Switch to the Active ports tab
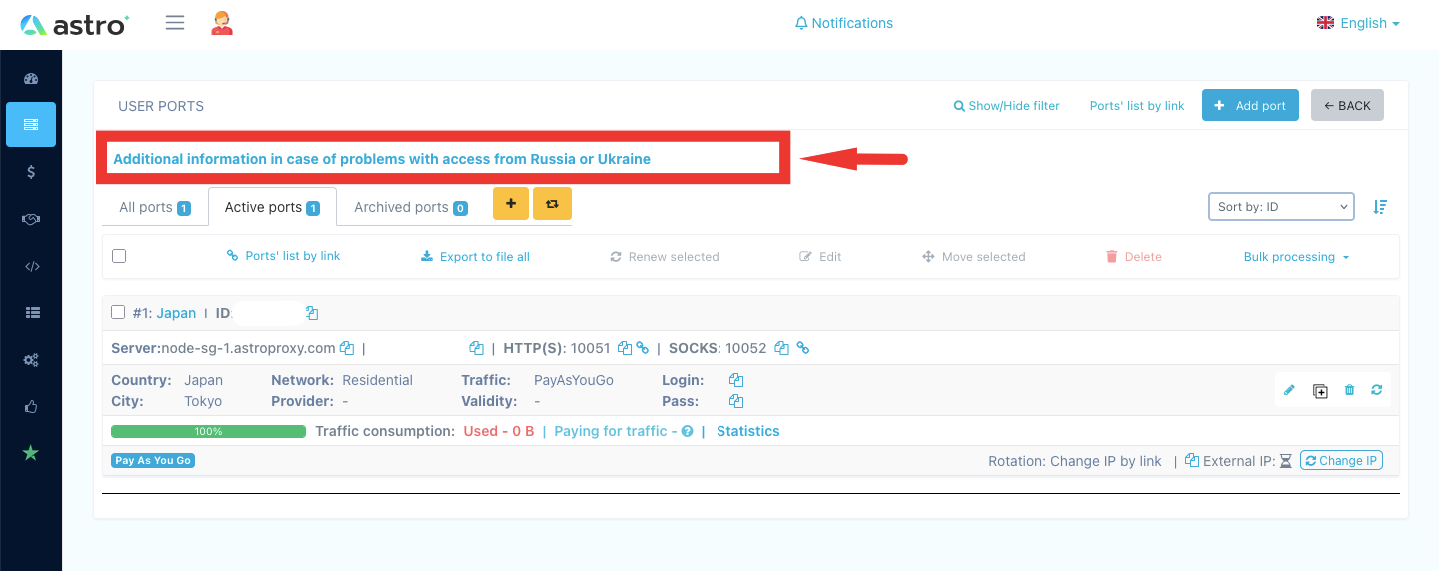This screenshot has width=1439, height=571. tap(272, 207)
